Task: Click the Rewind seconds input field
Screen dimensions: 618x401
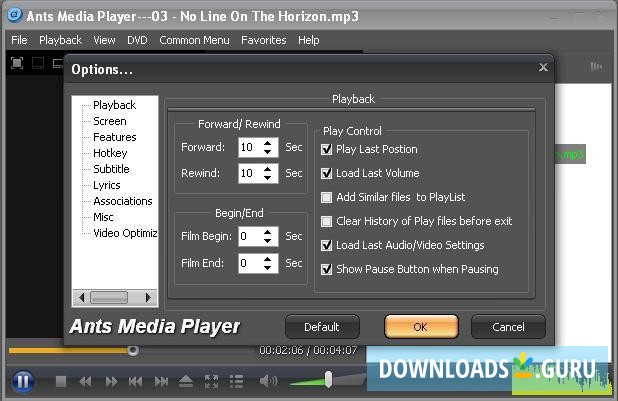Action: [251, 173]
